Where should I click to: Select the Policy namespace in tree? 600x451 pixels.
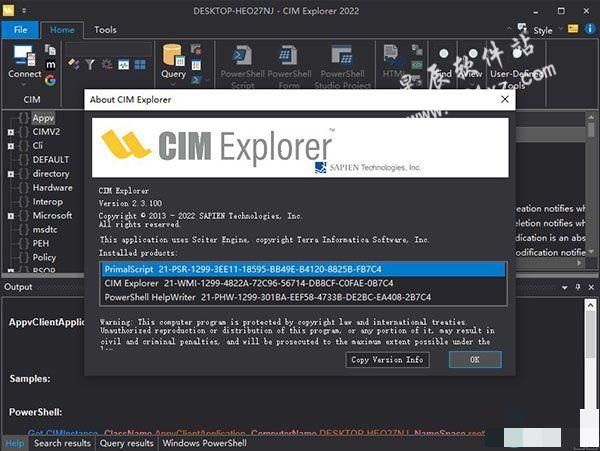tap(44, 257)
